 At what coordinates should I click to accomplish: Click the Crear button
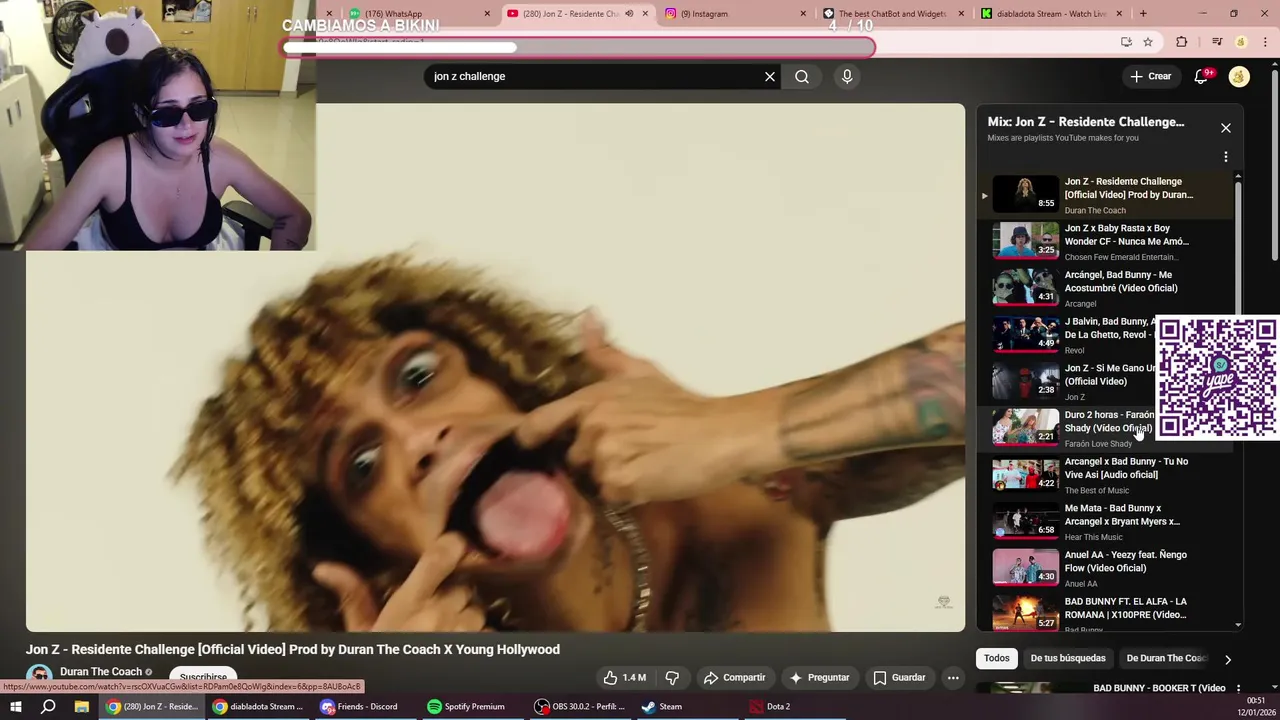coord(1150,76)
